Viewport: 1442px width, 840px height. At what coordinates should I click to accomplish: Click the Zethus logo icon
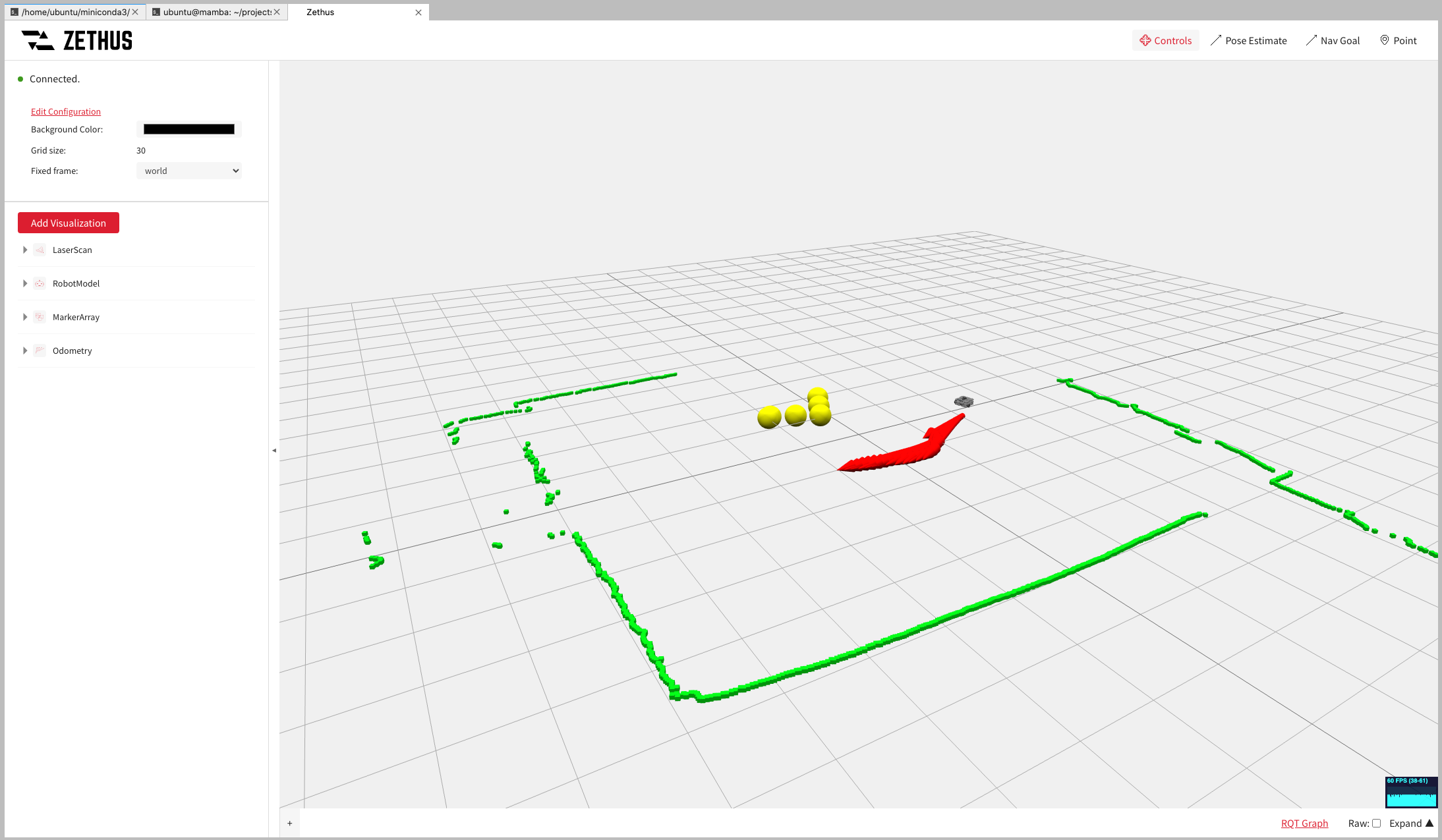click(38, 40)
